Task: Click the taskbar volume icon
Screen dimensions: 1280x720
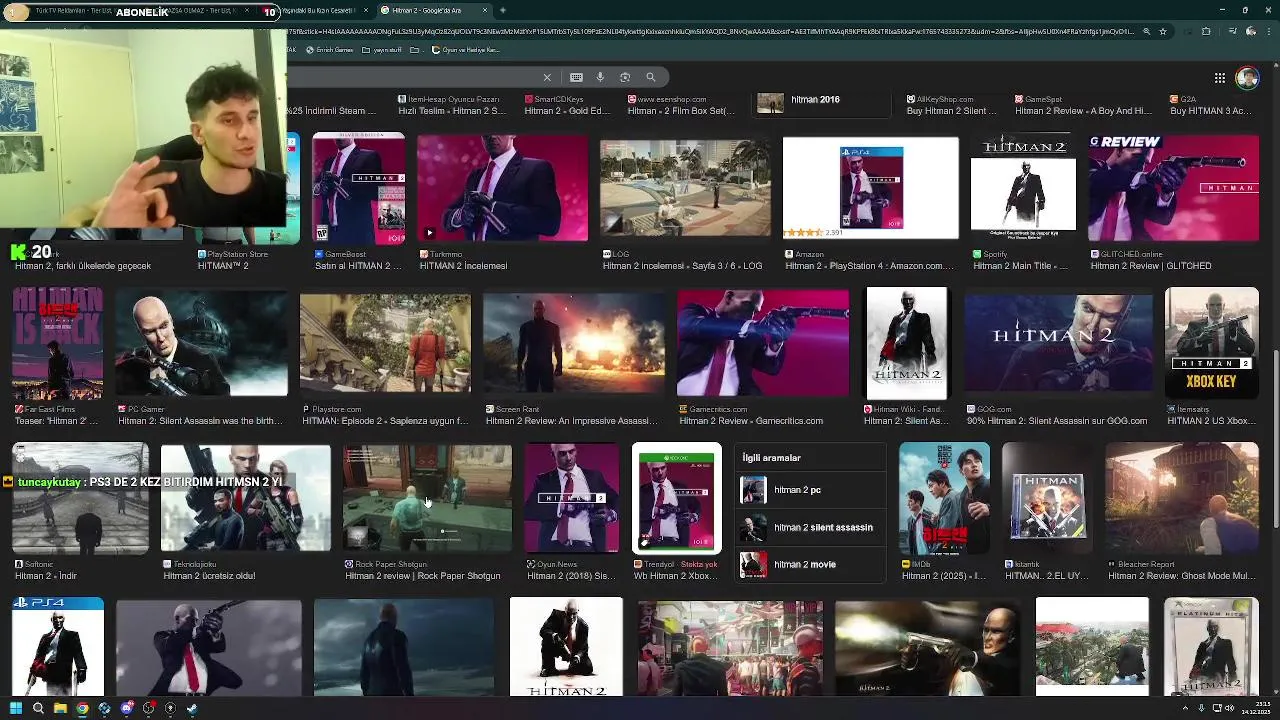Action: [x=1228, y=708]
